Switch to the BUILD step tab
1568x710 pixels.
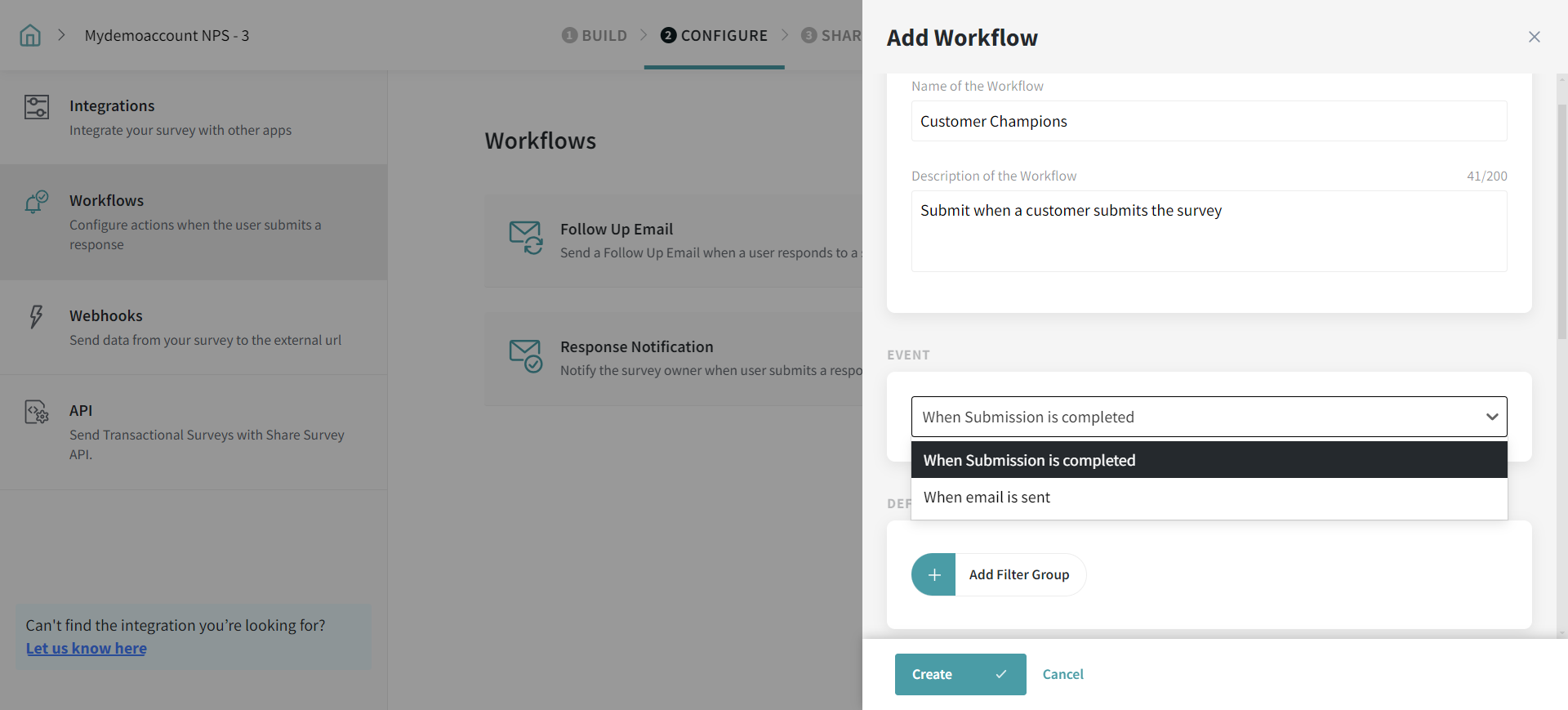pos(595,35)
